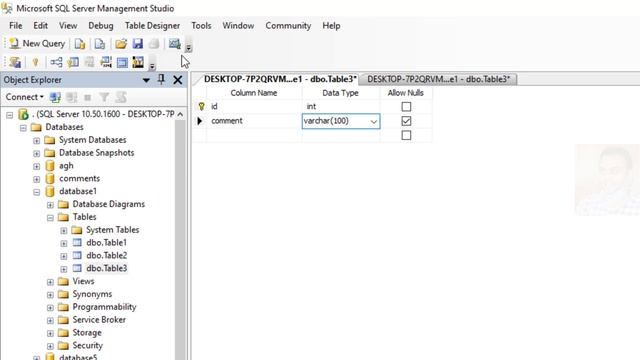Toggle Allow Nulls for the id column
This screenshot has width=640, height=360.
pyautogui.click(x=406, y=107)
